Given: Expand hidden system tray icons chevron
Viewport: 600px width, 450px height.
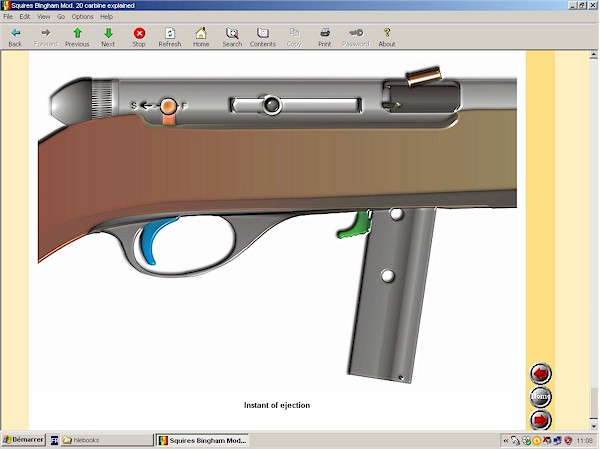Looking at the screenshot, I should click(506, 441).
